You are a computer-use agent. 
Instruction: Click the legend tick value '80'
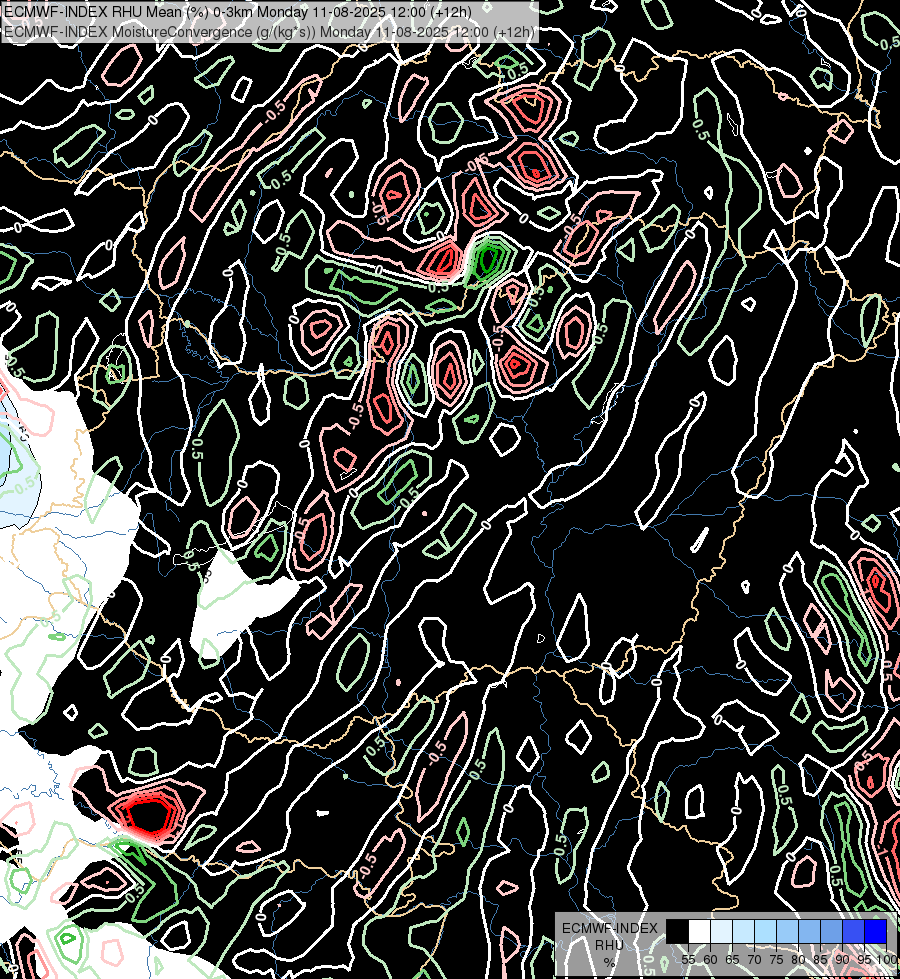(x=798, y=960)
